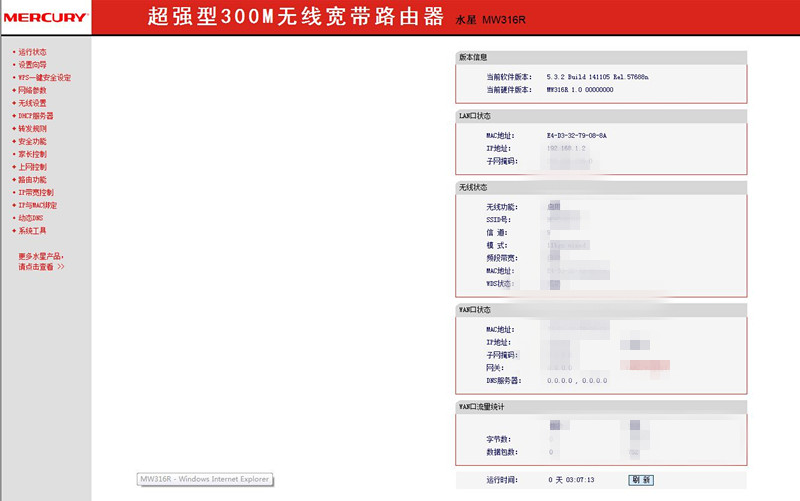The height and width of the screenshot is (501, 800).
Task: Click uptime value 0 天 03:07:13
Action: (x=571, y=480)
